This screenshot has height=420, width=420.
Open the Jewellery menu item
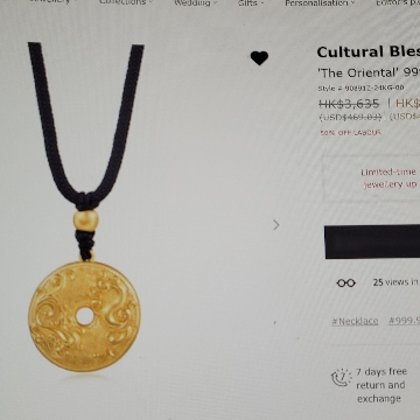[50, 2]
